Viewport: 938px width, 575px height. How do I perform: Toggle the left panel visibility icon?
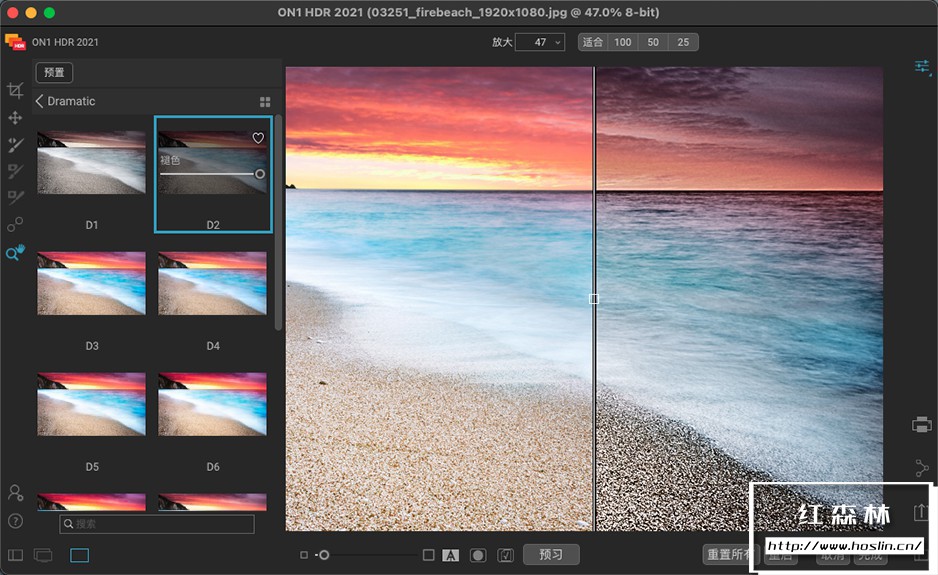click(16, 555)
